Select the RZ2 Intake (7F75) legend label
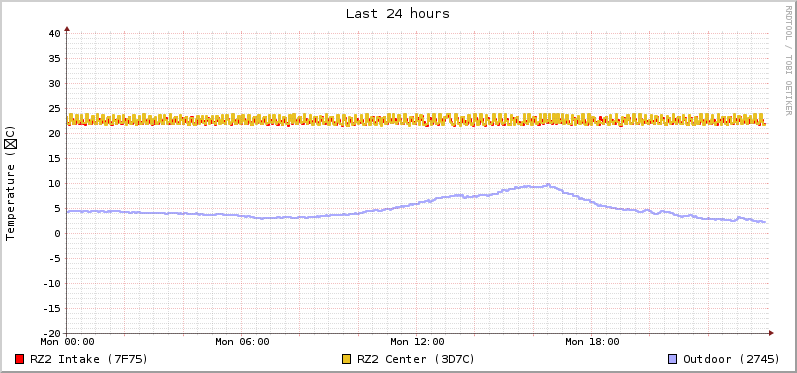 coord(89,359)
